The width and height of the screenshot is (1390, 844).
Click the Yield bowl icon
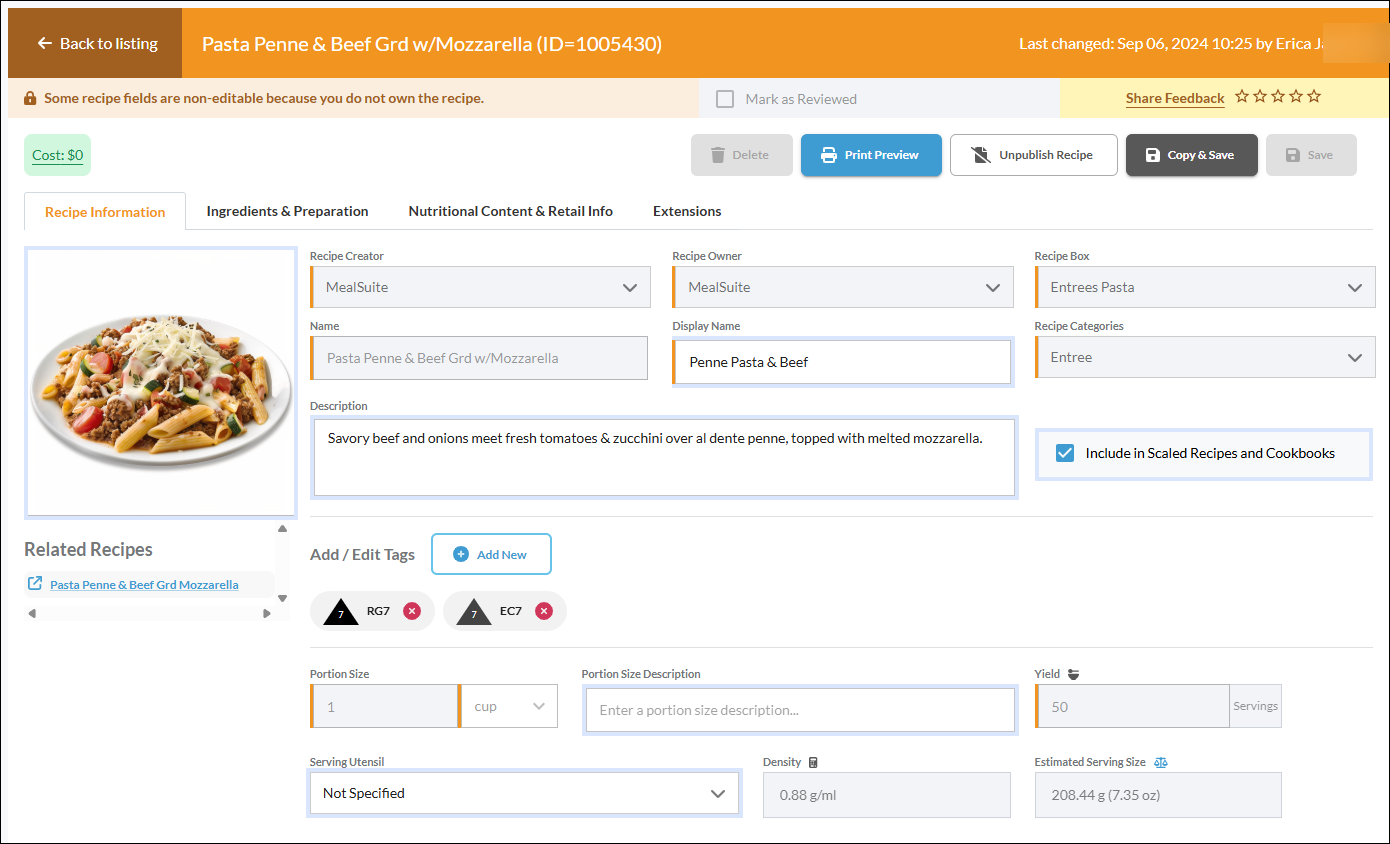[x=1073, y=674]
